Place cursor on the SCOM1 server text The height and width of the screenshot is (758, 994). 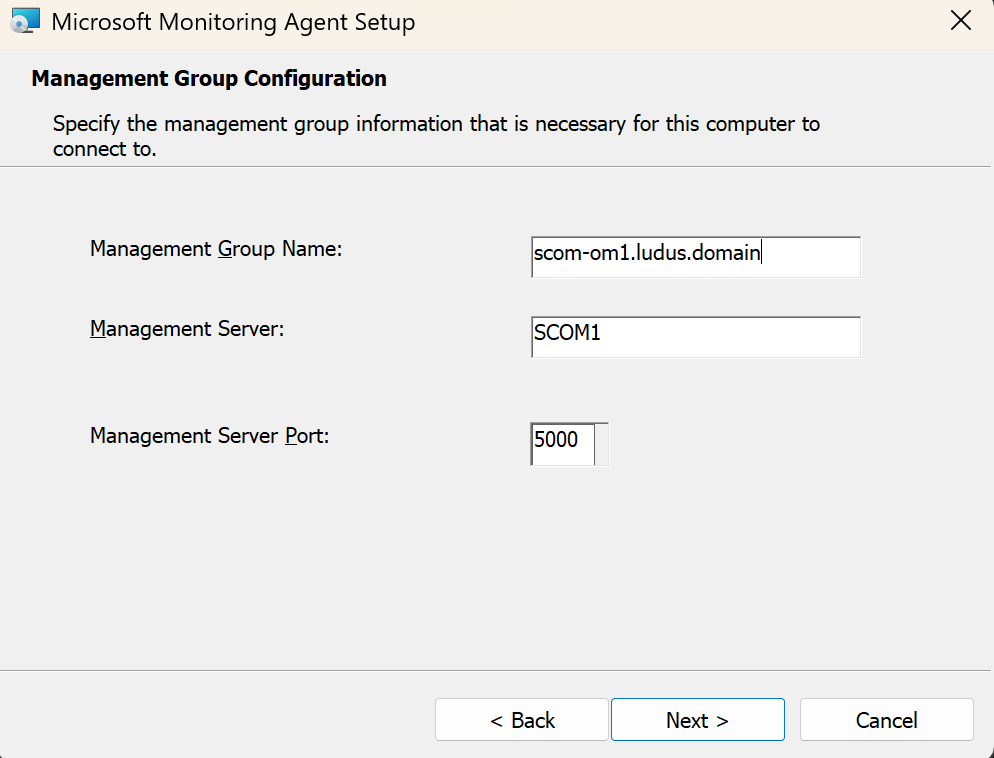click(x=567, y=334)
